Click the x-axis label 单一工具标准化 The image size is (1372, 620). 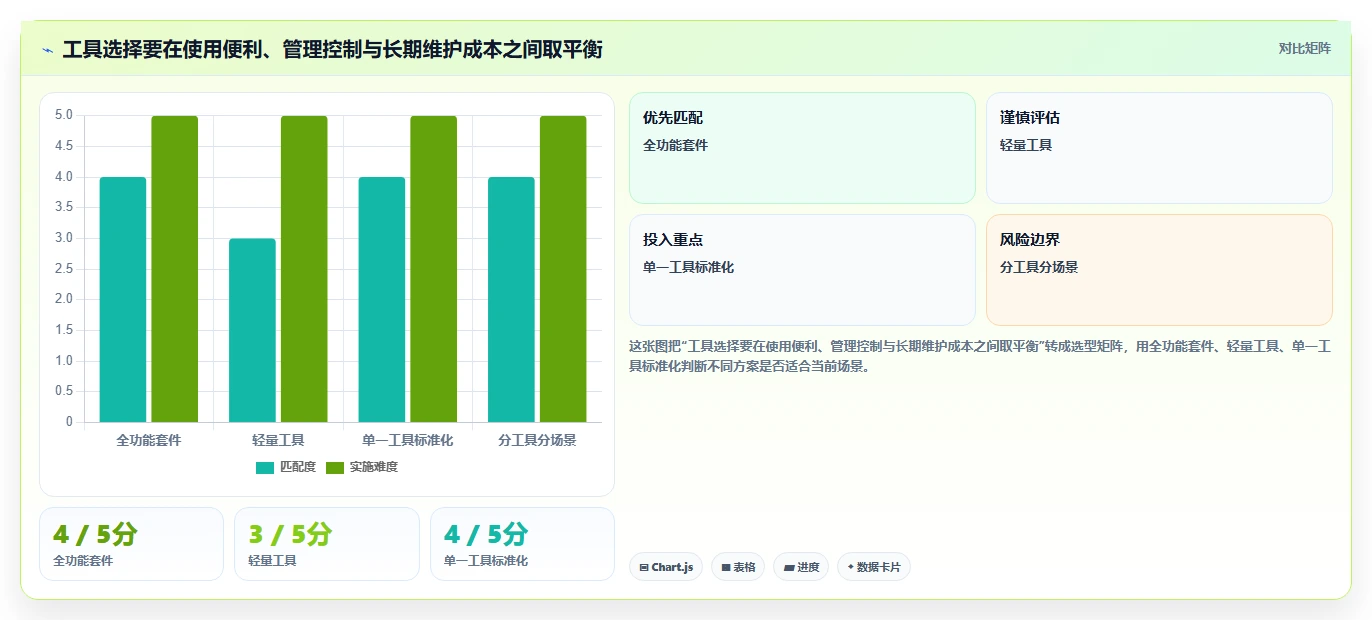[408, 440]
